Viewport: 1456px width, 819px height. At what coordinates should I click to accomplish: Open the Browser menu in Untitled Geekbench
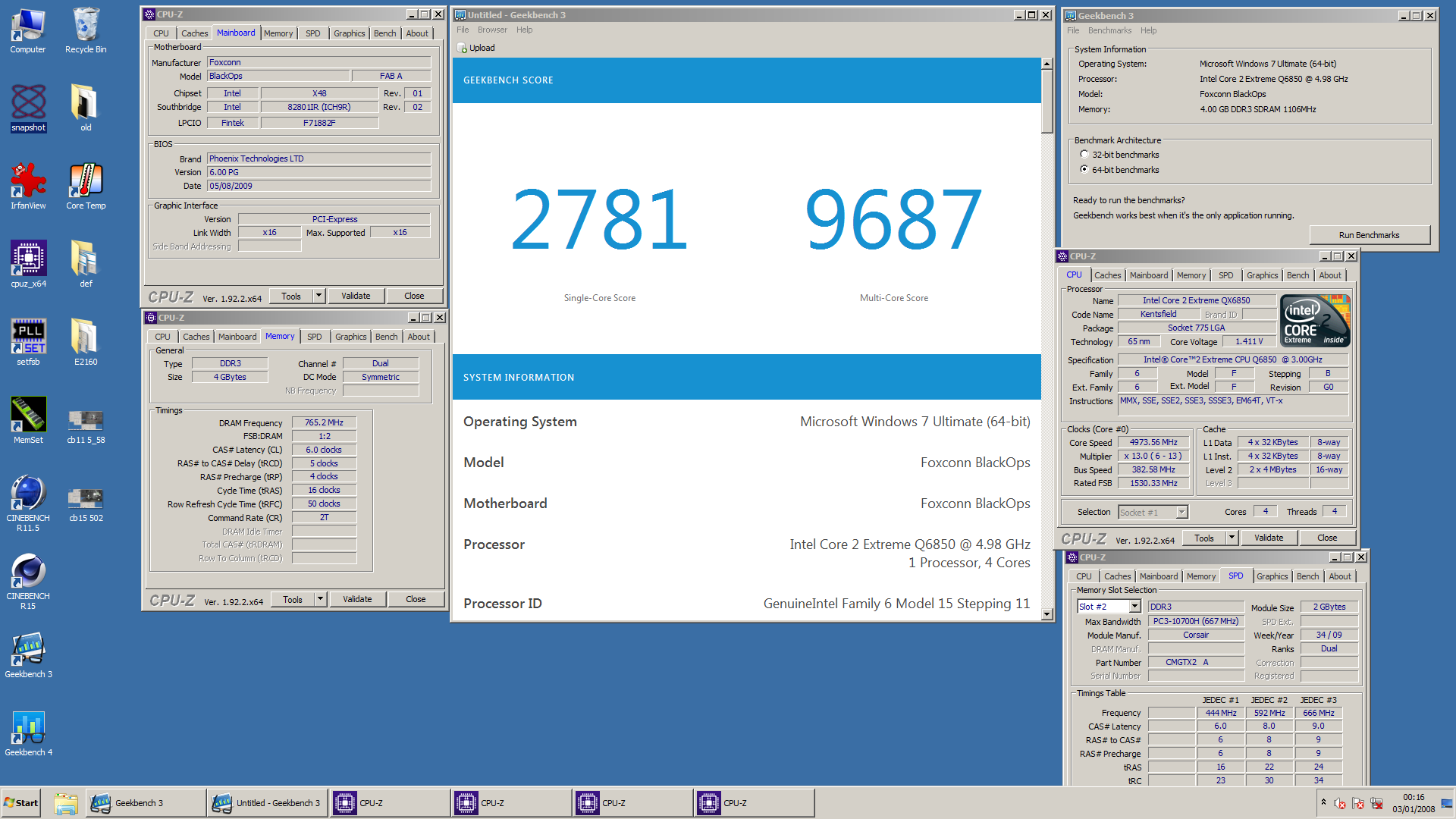point(492,30)
